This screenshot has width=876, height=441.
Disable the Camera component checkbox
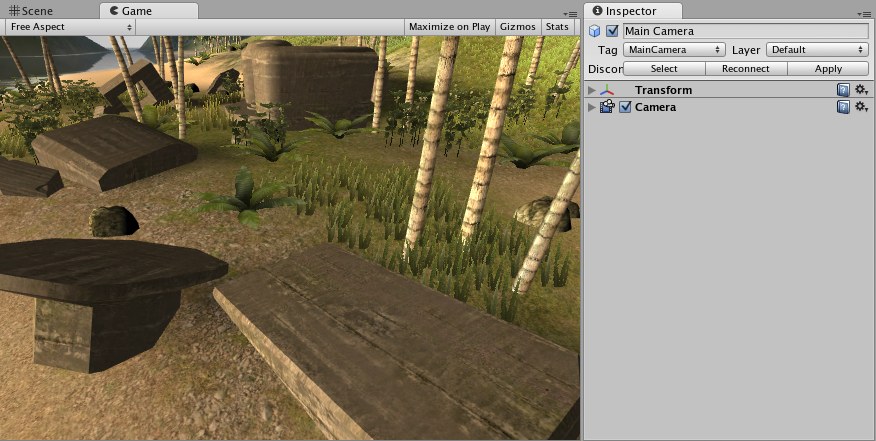tap(625, 107)
